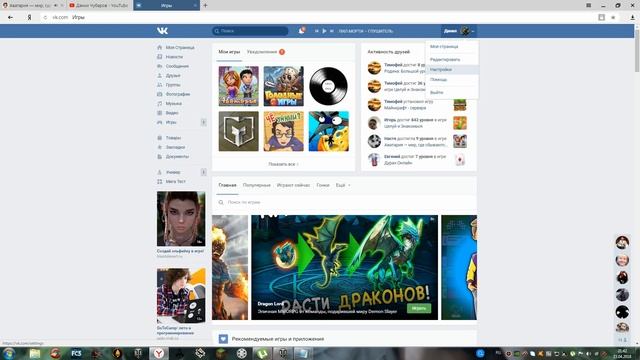Click the VK logo in the header

[162, 31]
